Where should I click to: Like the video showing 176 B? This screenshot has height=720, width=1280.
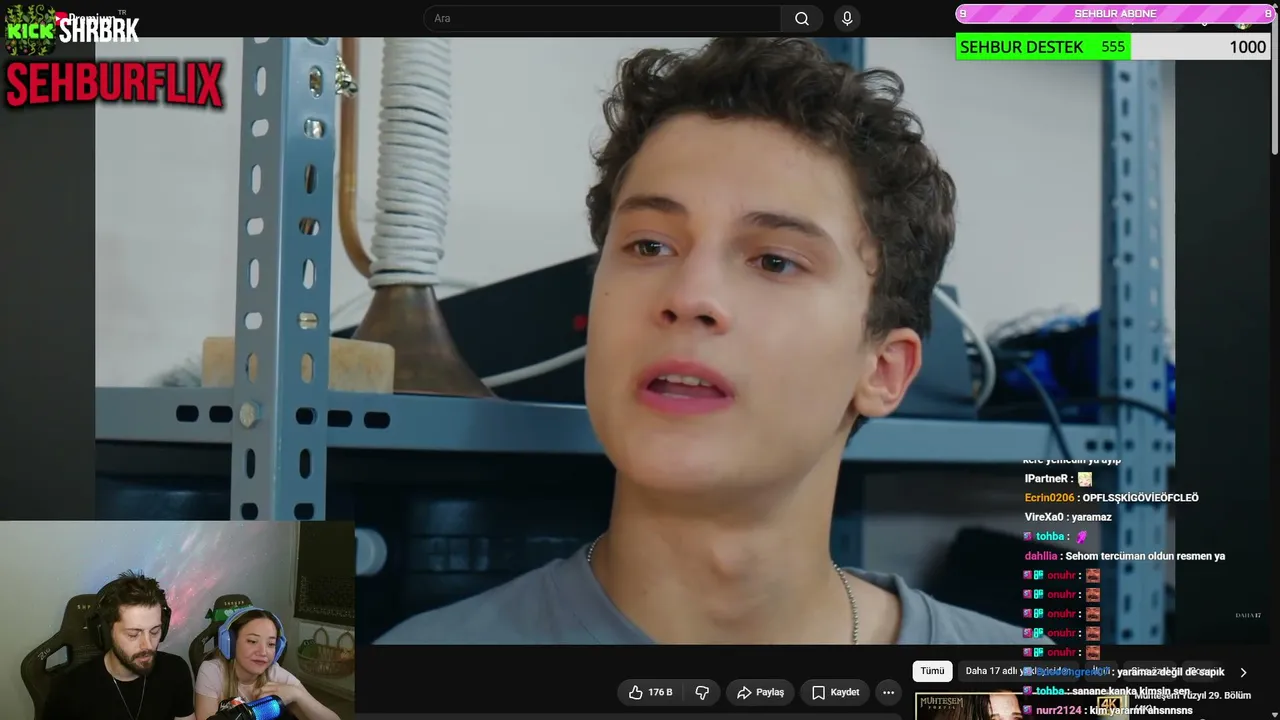click(x=650, y=692)
